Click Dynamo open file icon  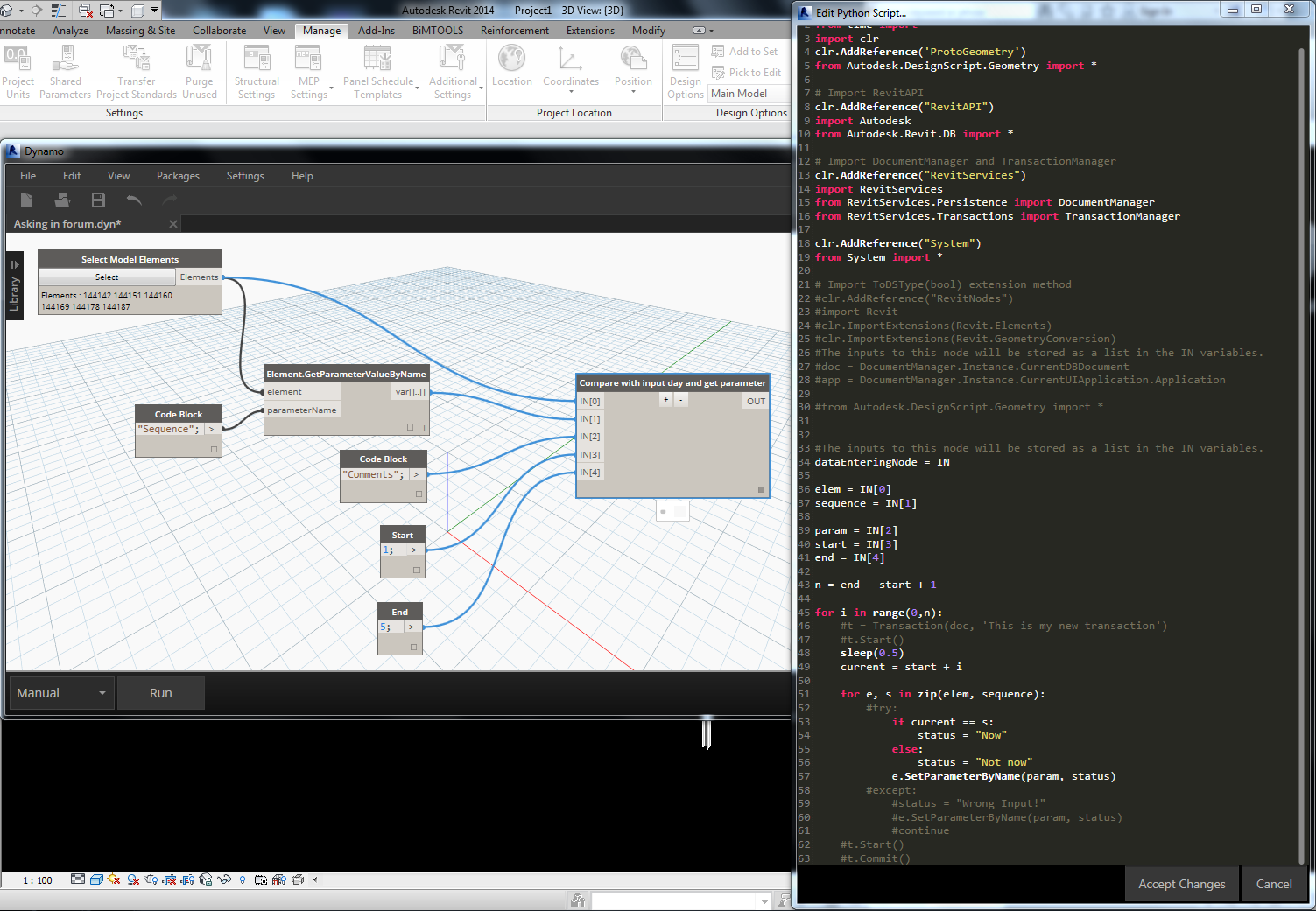(62, 200)
